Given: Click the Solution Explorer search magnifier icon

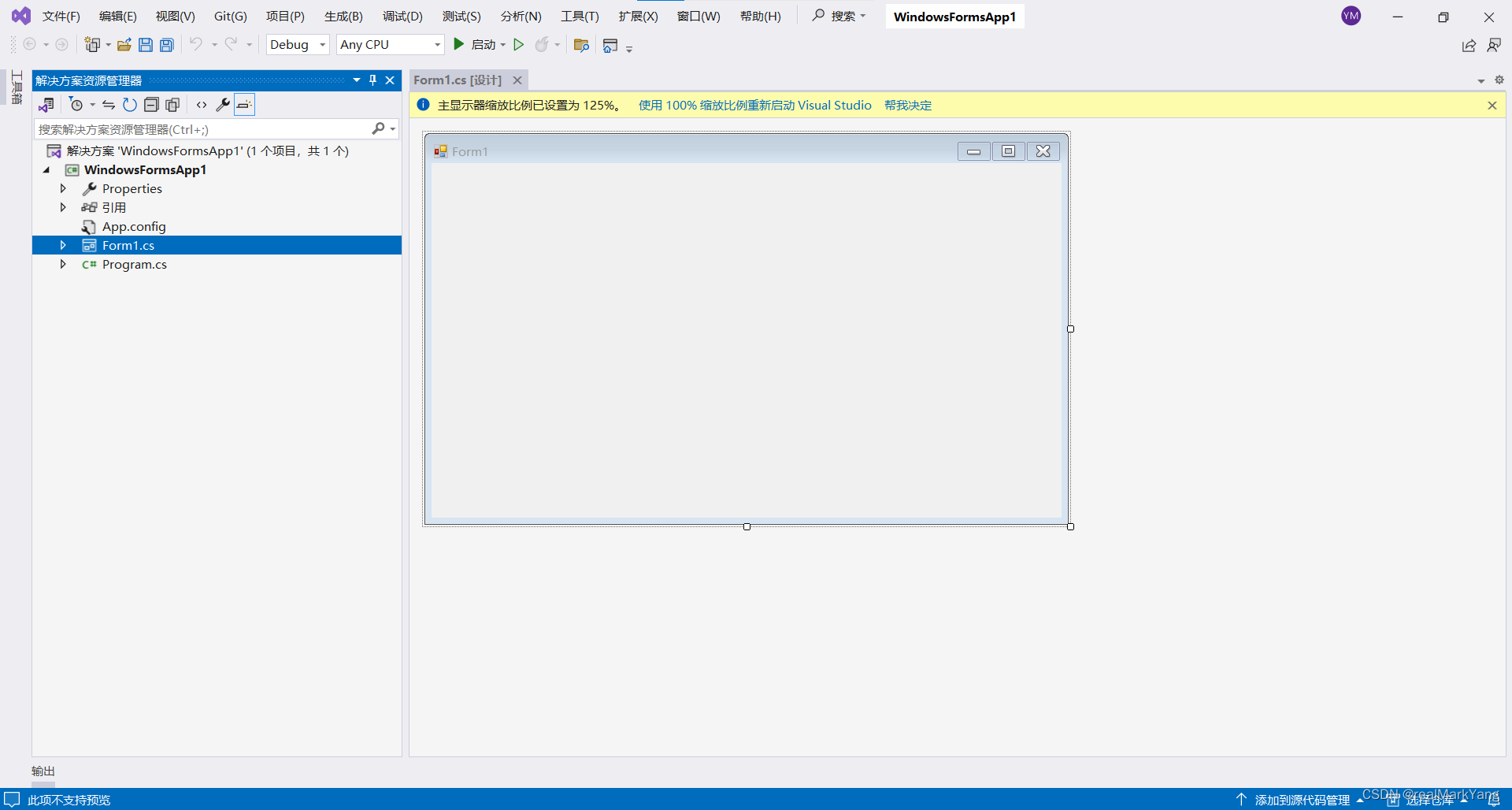Looking at the screenshot, I should point(379,128).
